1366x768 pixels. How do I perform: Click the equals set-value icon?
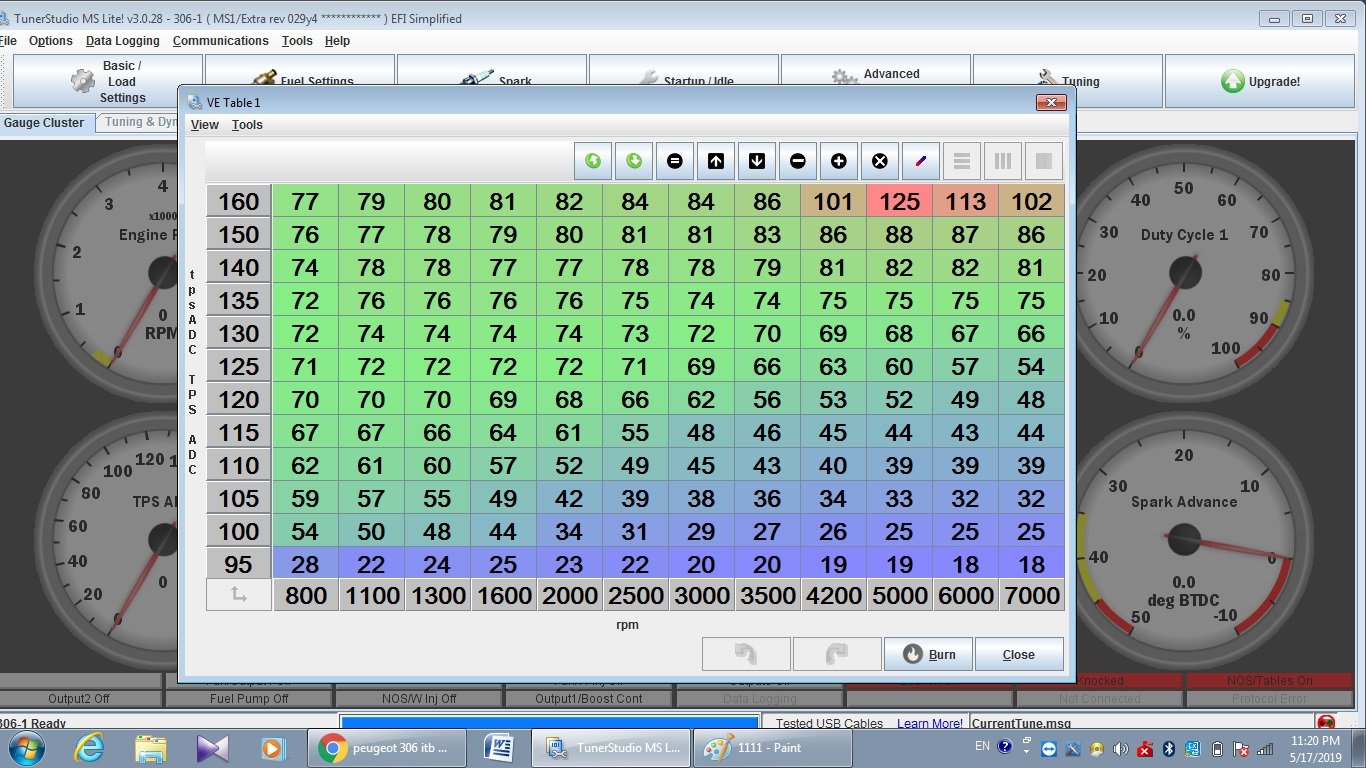675,161
